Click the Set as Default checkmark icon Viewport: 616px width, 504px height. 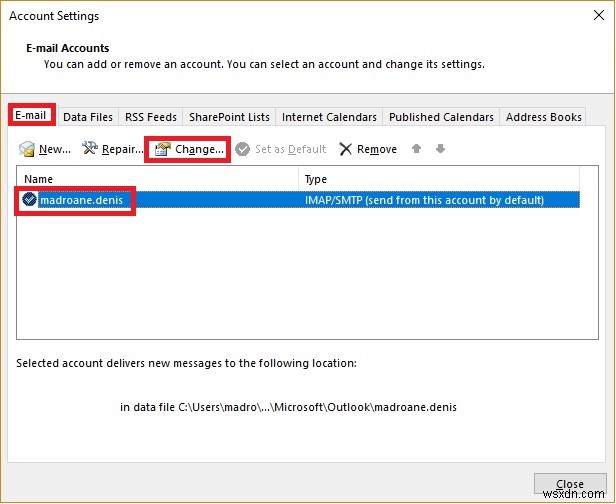(x=242, y=149)
